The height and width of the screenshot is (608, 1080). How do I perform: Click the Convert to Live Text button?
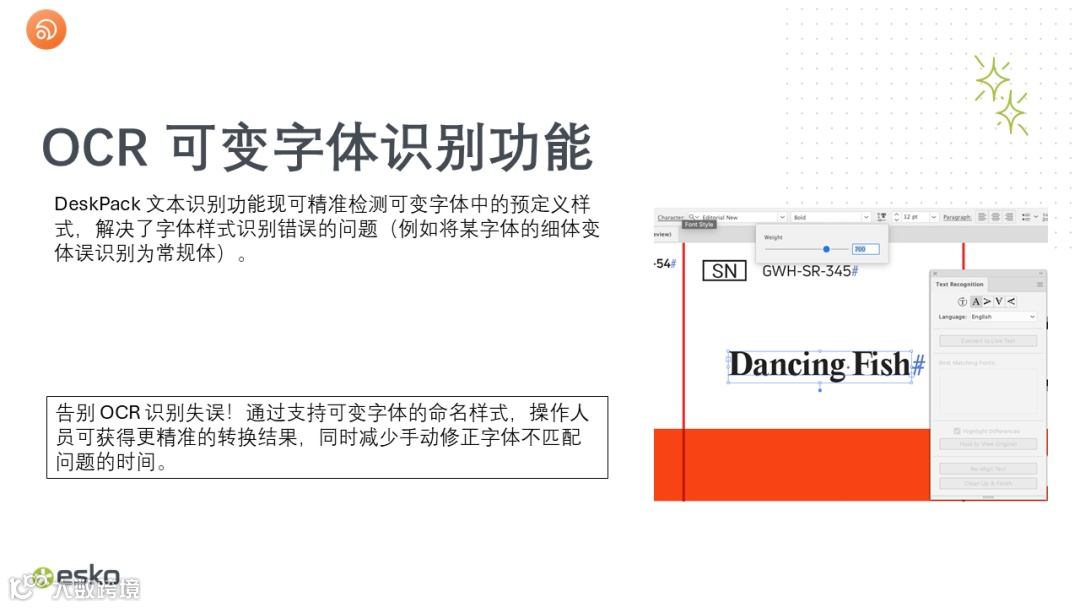tap(988, 341)
